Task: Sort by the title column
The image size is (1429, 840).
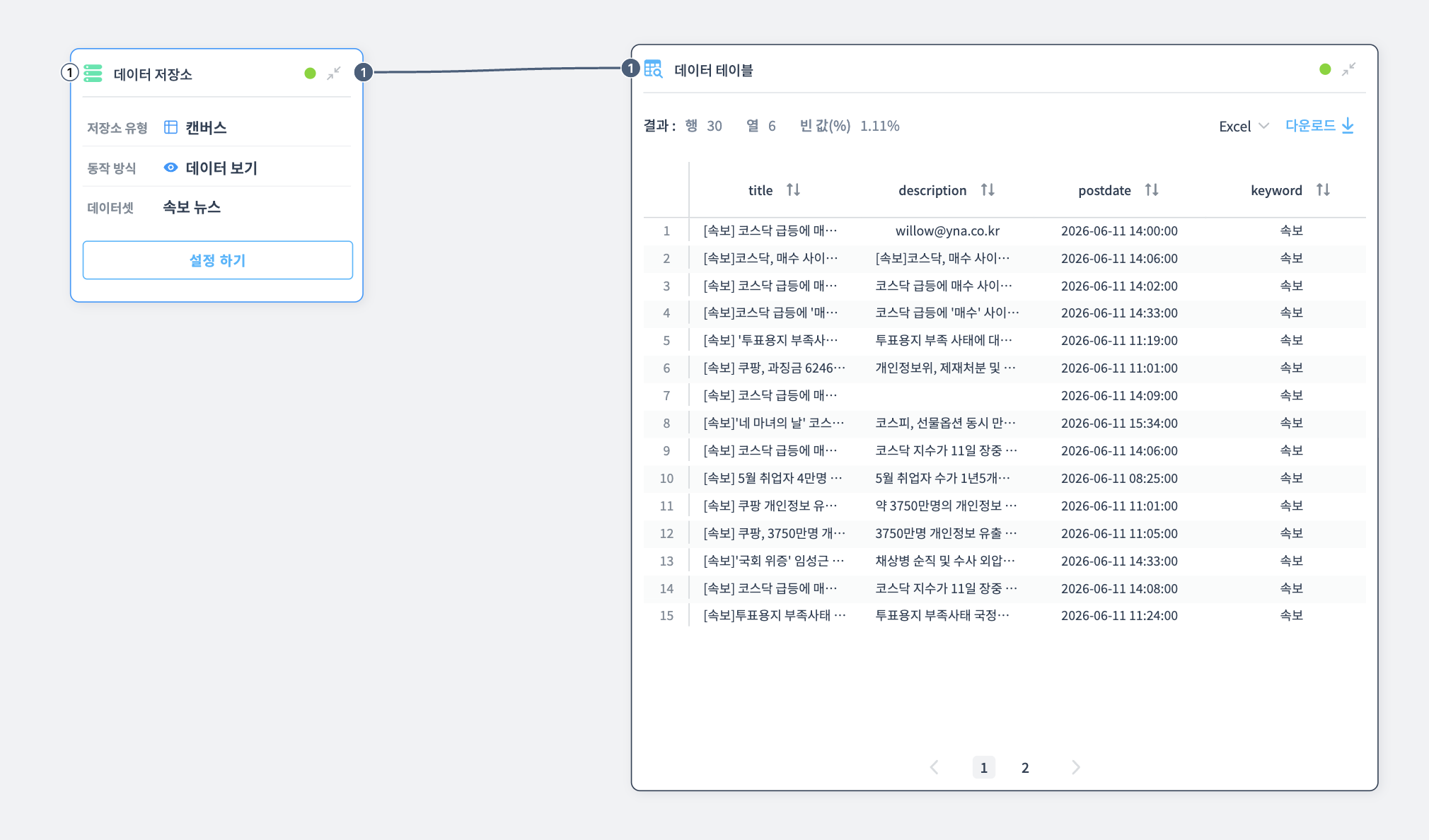Action: pos(794,189)
